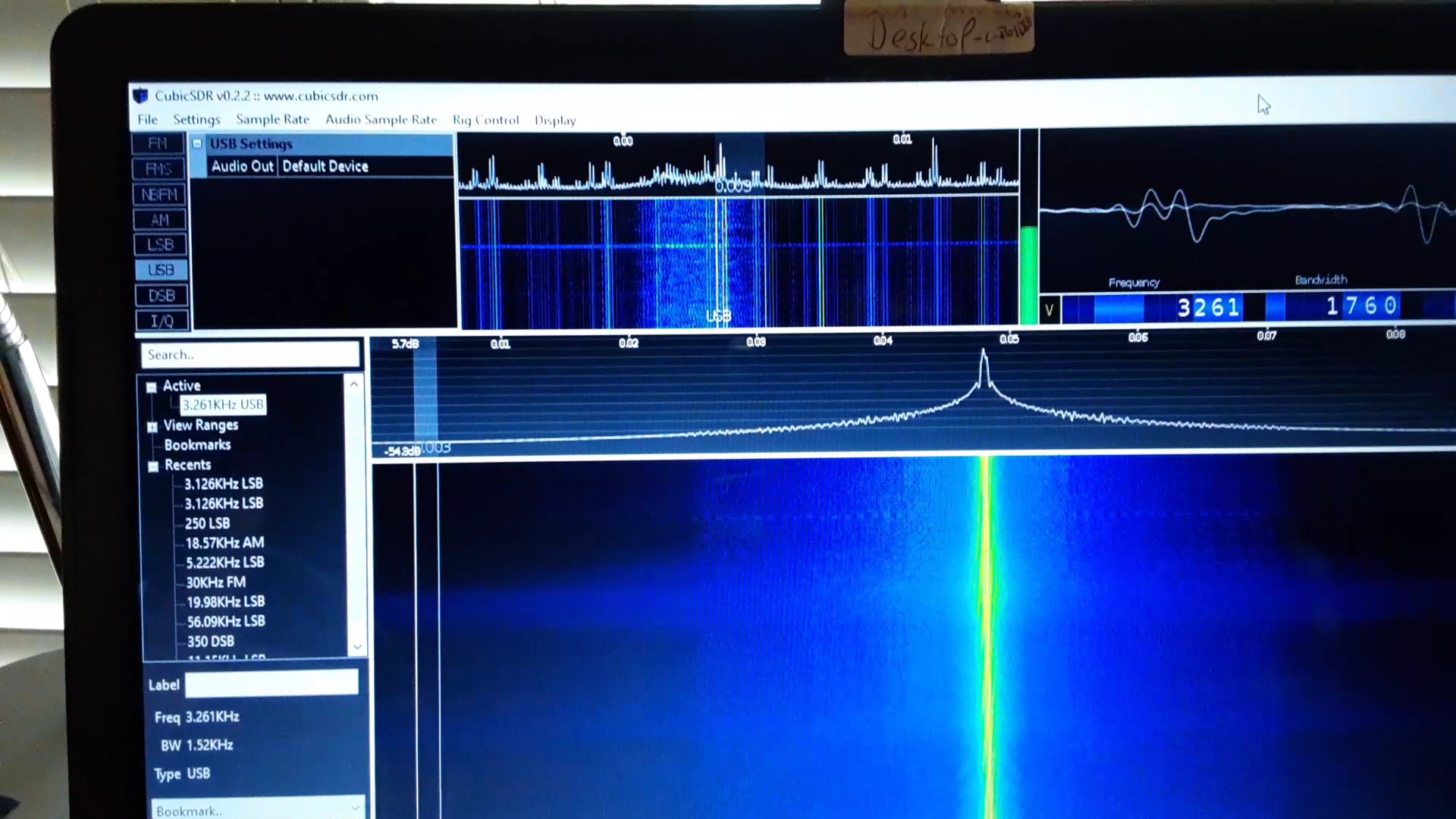Select the DSB mode button

161,295
